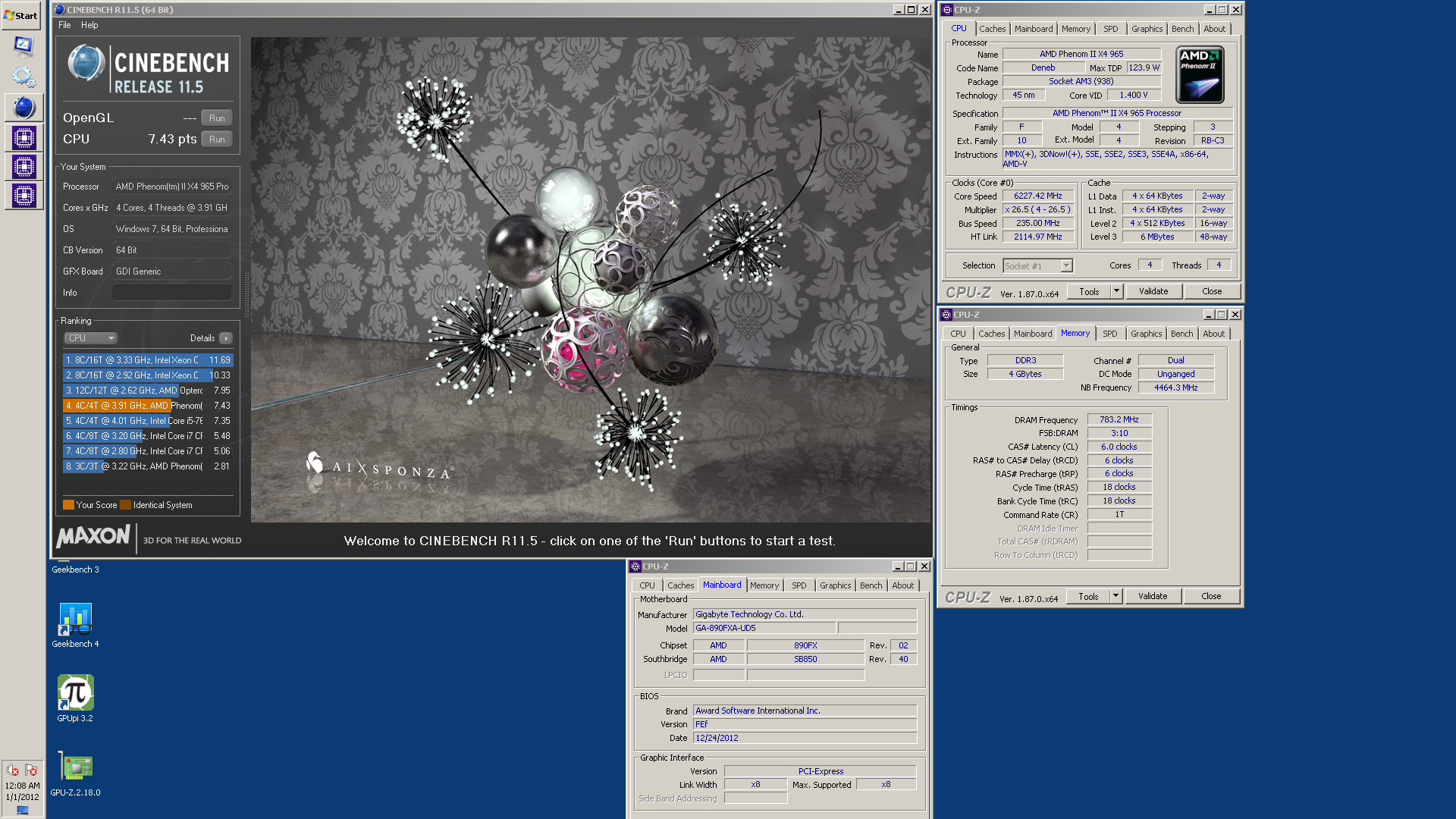Run the CPU benchmark

coord(217,140)
